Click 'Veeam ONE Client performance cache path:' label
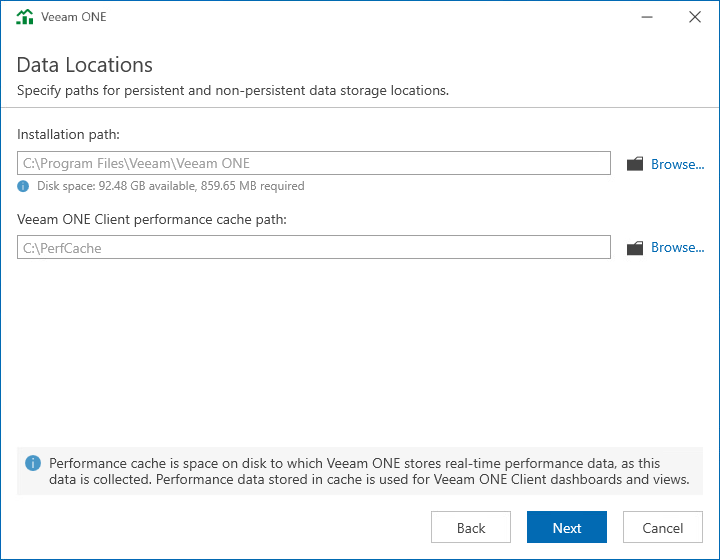The width and height of the screenshot is (720, 560). pyautogui.click(x=152, y=219)
